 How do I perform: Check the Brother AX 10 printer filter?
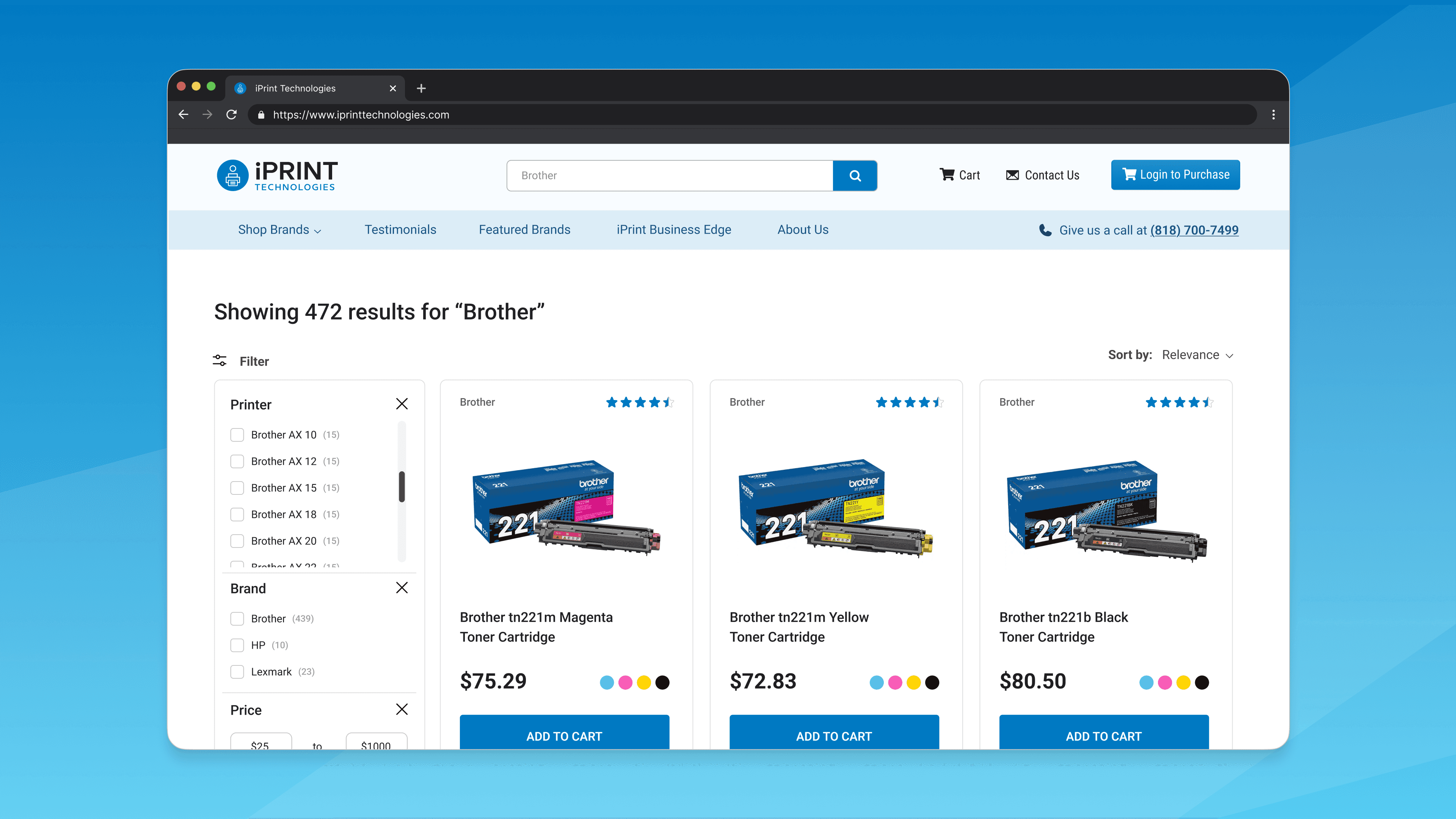237,435
